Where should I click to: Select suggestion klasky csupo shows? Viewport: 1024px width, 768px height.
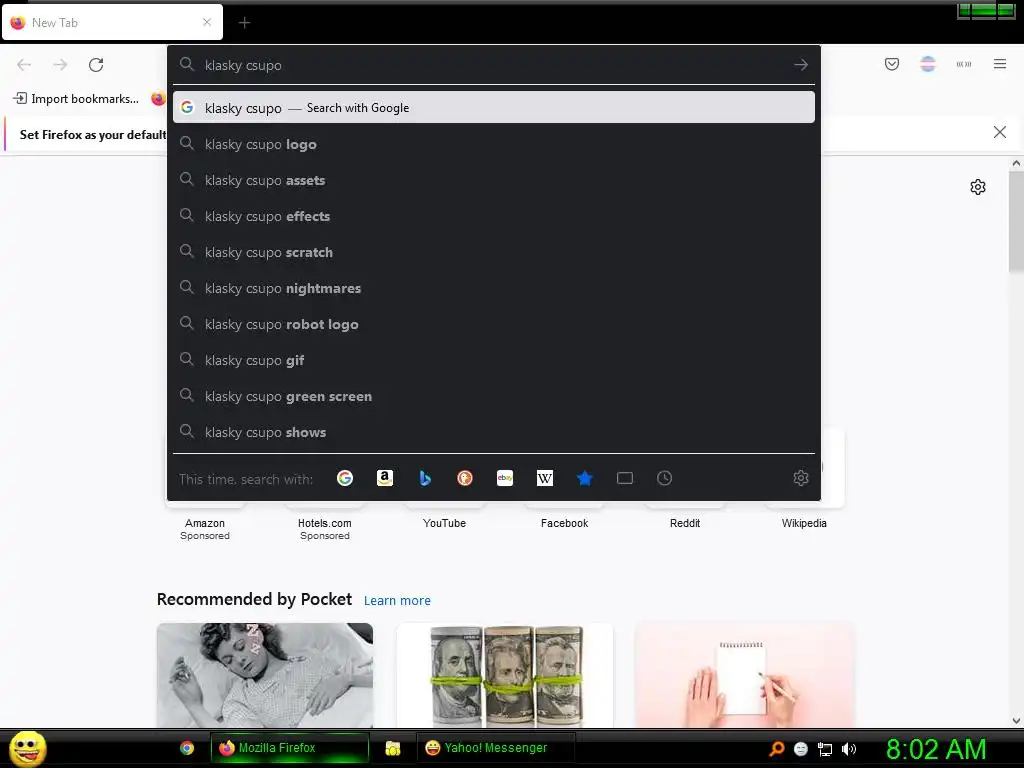[x=494, y=432]
